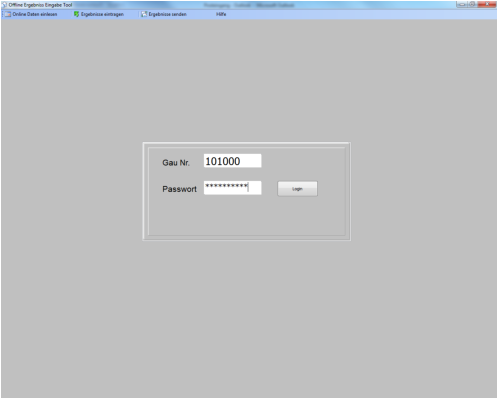Click the Online Daten einlesen toolbar icon
498x398 pixels.
pyautogui.click(x=8, y=14)
